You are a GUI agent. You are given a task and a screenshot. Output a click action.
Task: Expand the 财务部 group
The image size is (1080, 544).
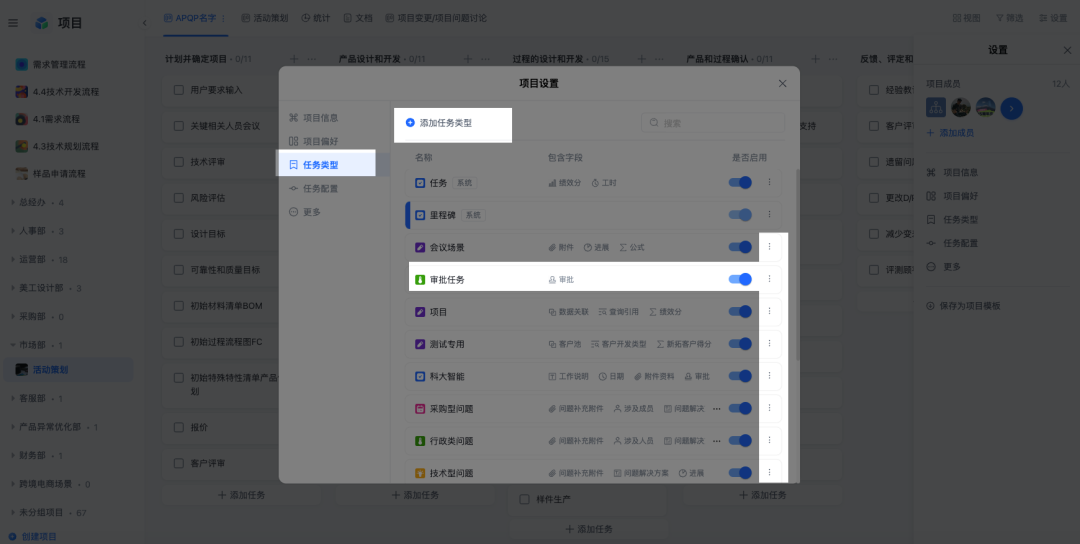(12, 455)
